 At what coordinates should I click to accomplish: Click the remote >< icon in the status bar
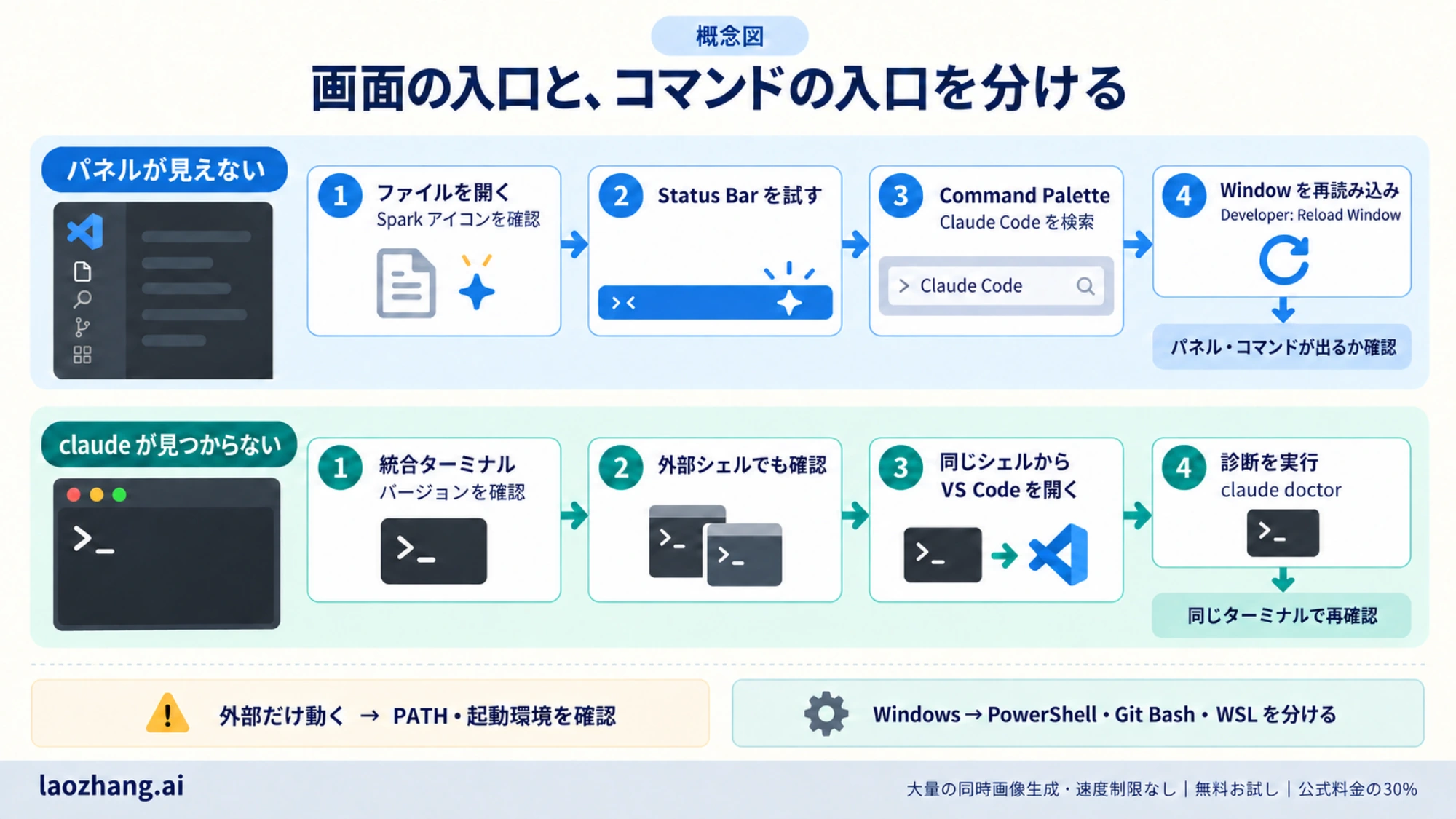point(623,303)
